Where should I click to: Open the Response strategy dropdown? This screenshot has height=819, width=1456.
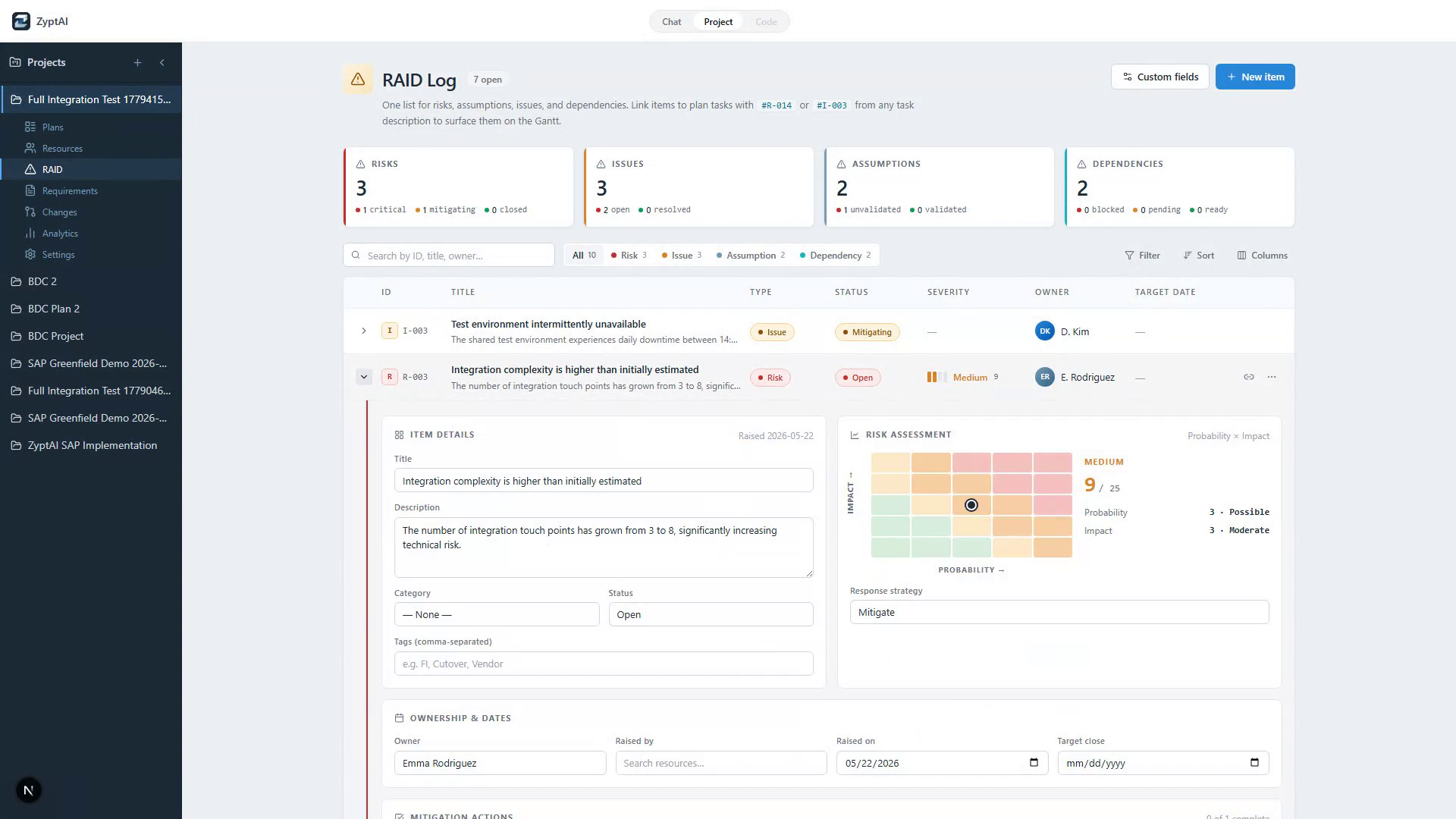[1059, 612]
